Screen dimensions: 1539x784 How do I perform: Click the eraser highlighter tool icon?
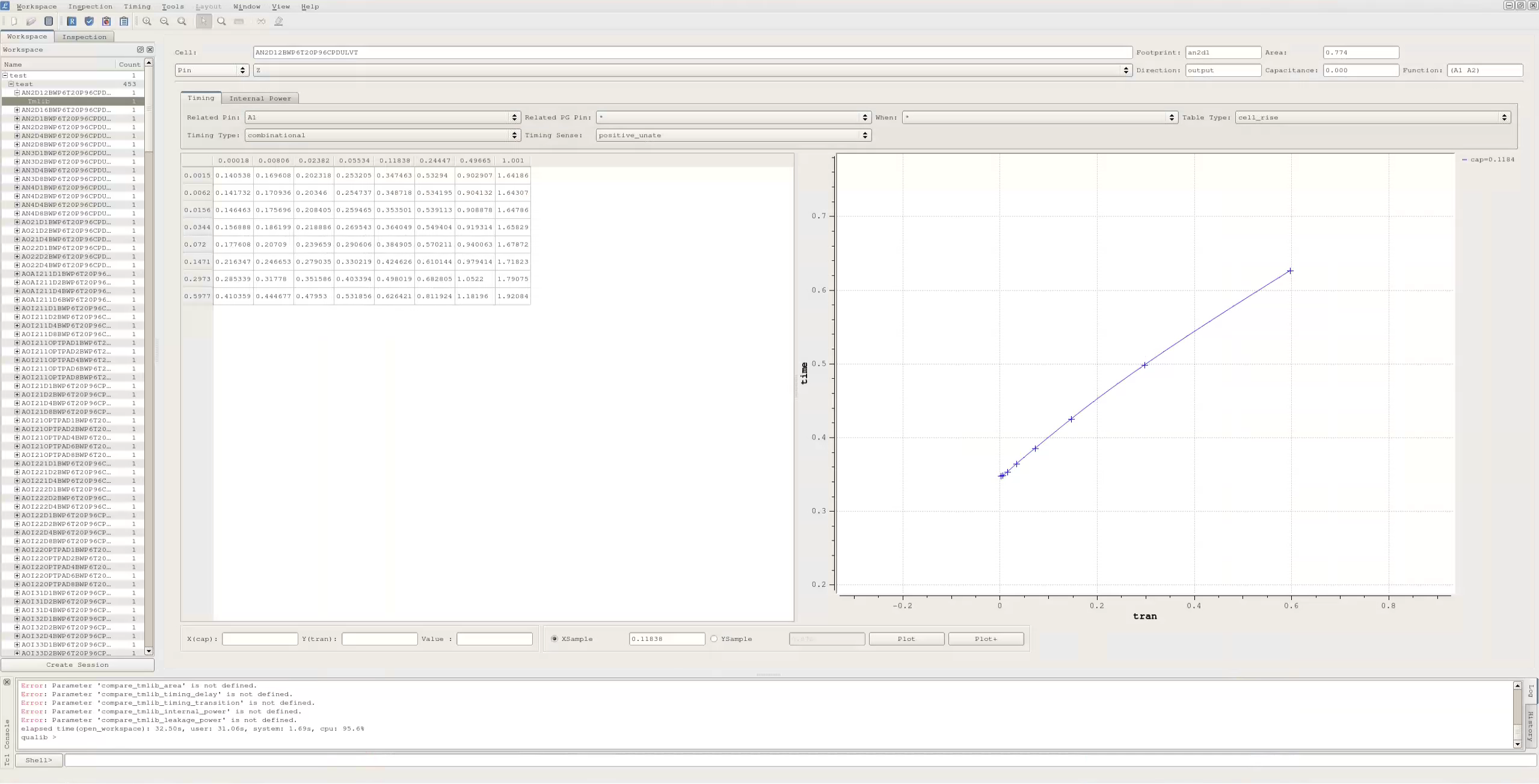click(278, 21)
